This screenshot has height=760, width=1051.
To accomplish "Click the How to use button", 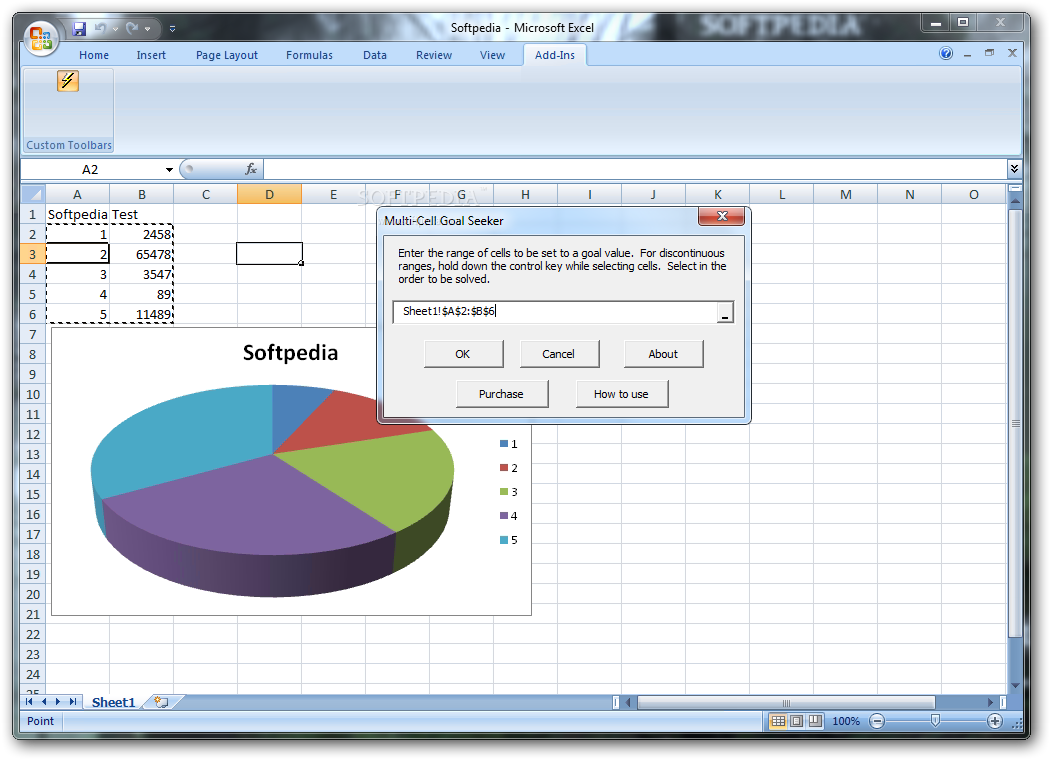I will (621, 394).
